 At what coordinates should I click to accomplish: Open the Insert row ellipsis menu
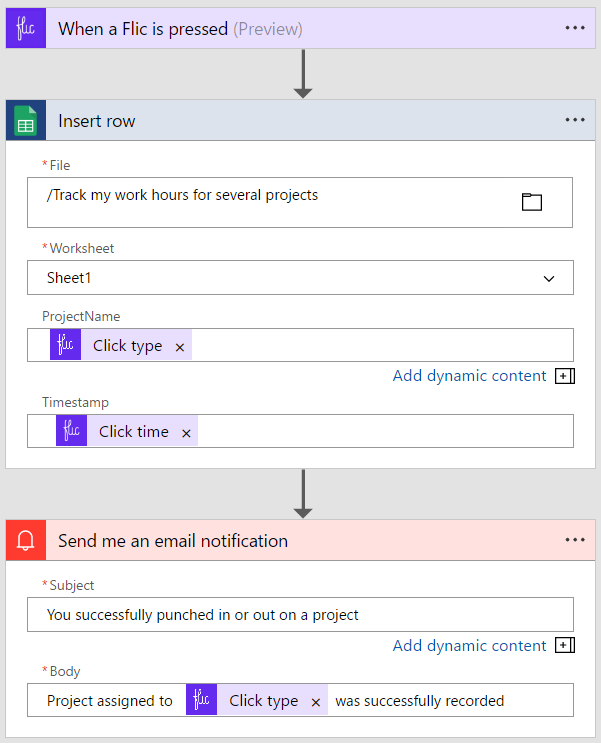click(x=575, y=120)
